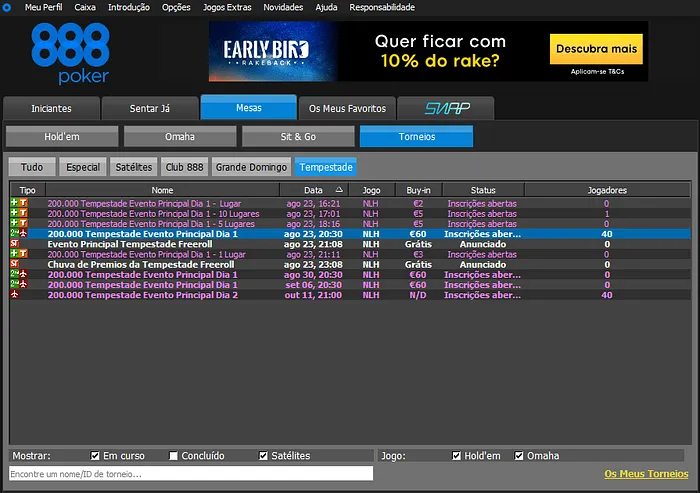
Task: Click the 2nd icon in the set 06 row
Action: tap(14, 284)
